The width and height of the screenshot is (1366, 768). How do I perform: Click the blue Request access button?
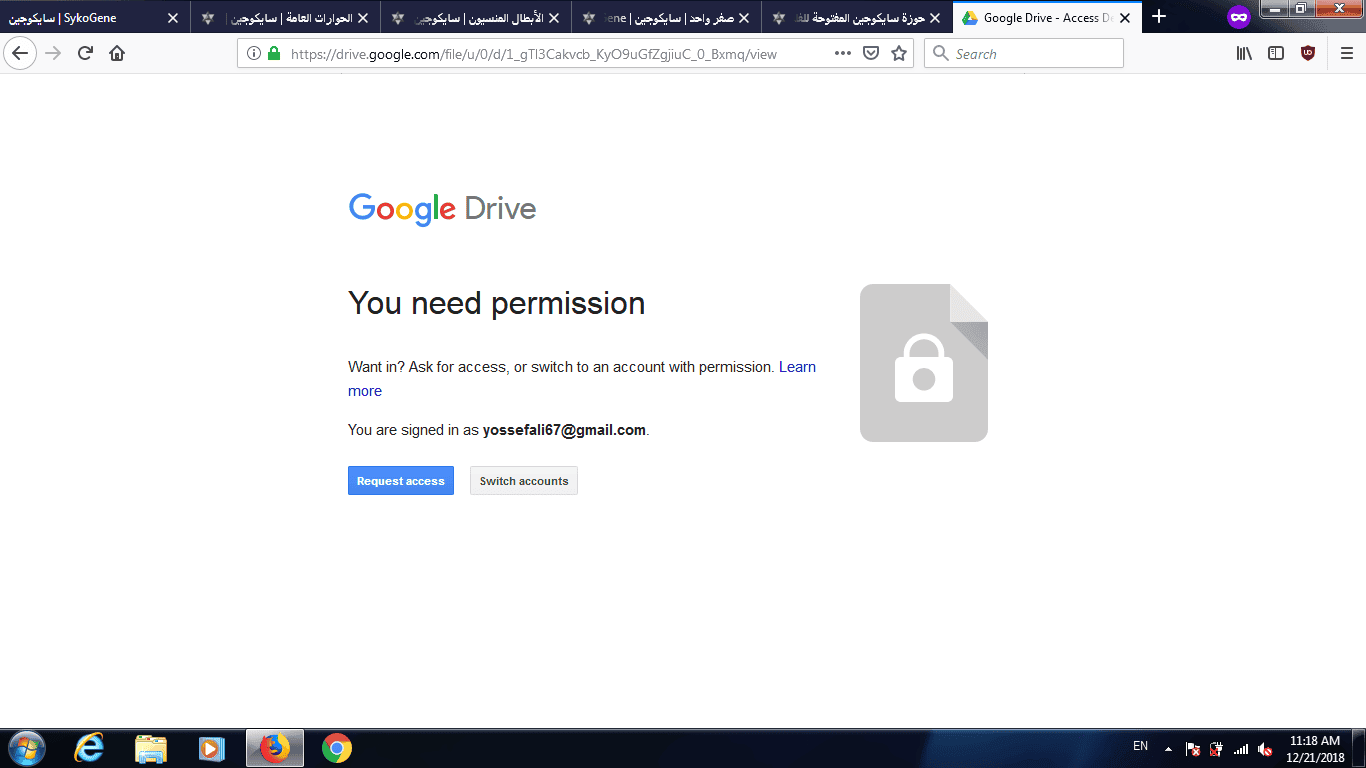400,481
